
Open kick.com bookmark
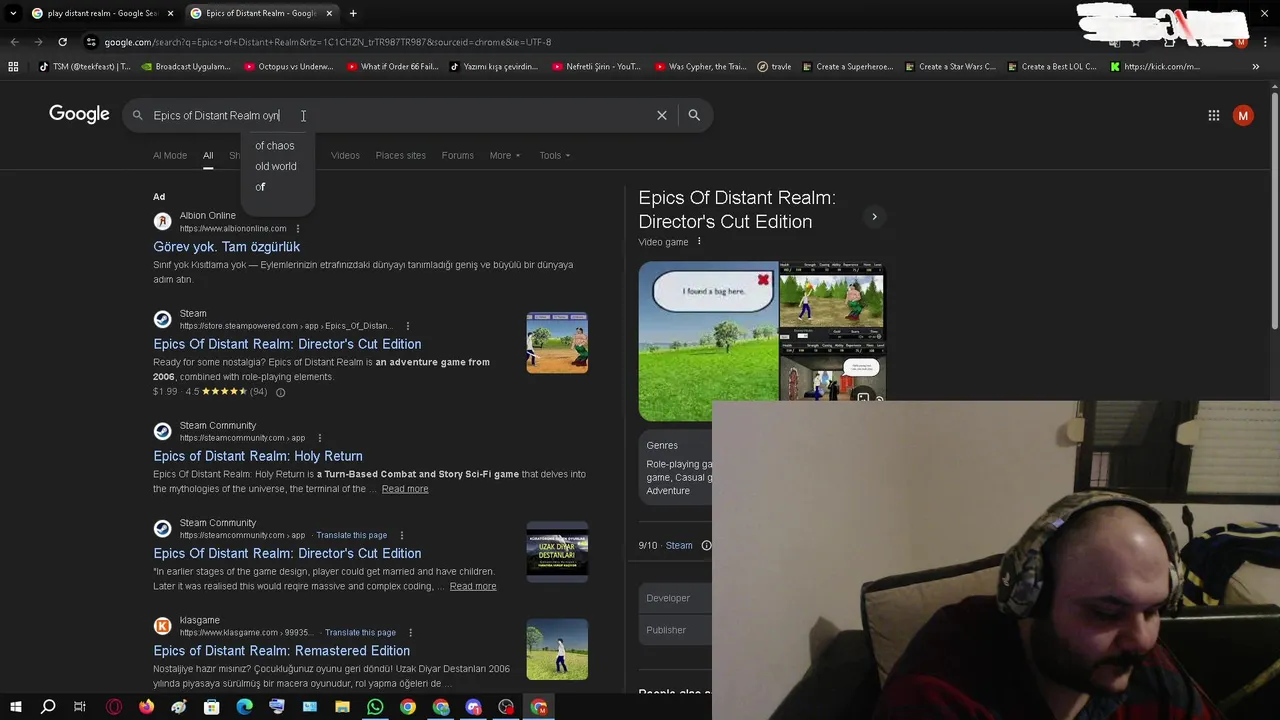click(1155, 67)
